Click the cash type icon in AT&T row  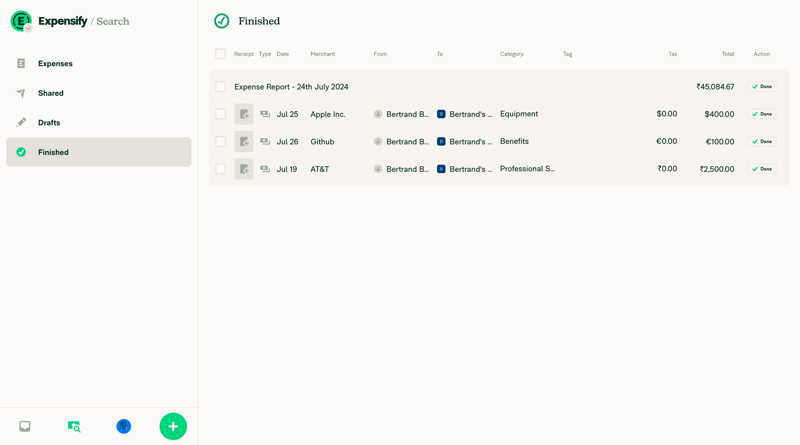pos(265,169)
